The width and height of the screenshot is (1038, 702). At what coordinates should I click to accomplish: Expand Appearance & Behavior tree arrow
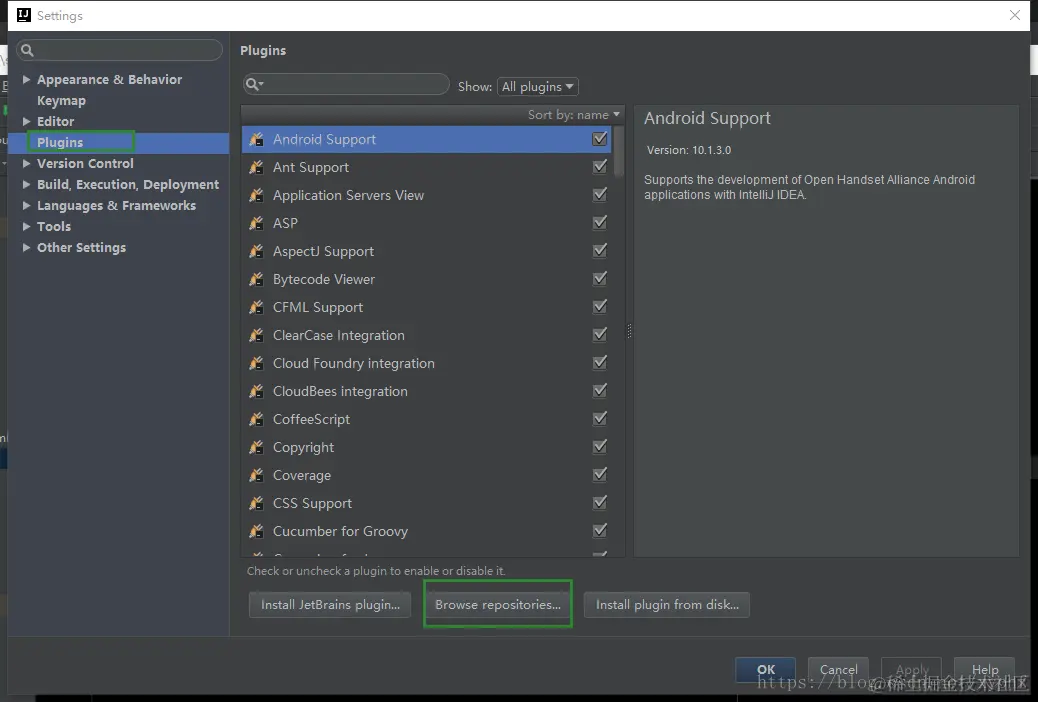26,79
